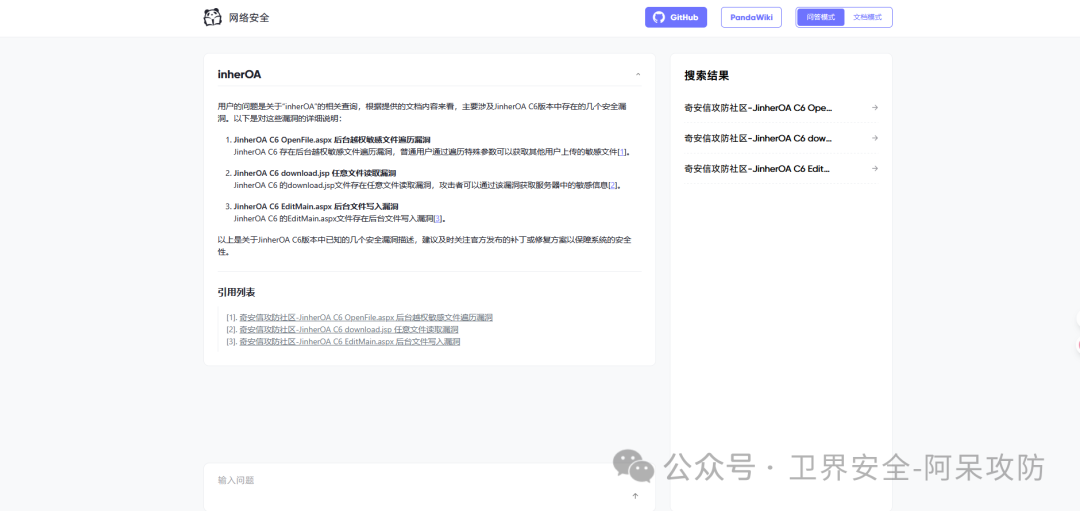Open reference EditMain.aspx 后台文件写入漏洞
Viewport: 1080px width, 511px height.
coord(349,341)
